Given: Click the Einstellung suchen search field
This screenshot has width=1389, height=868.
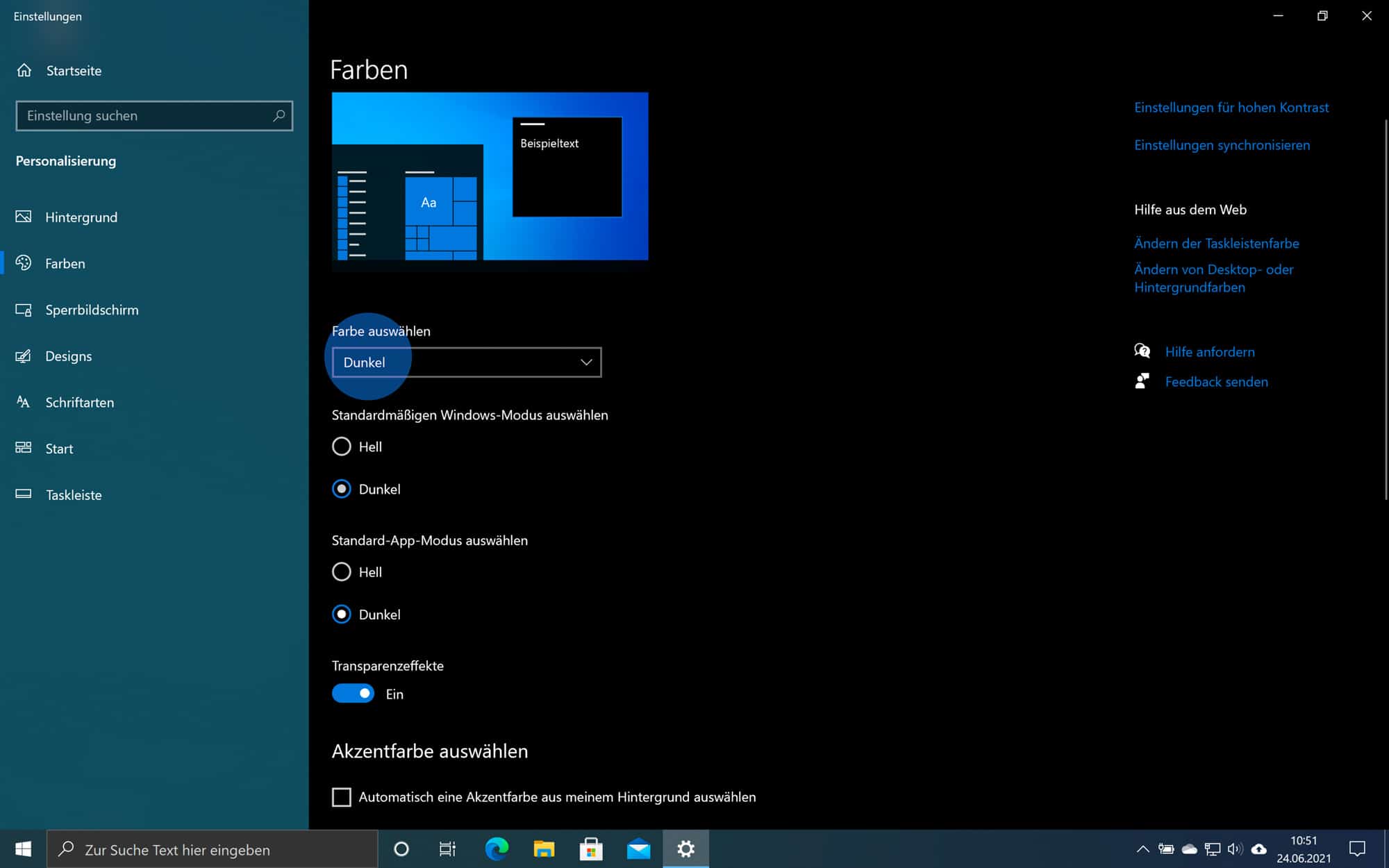Looking at the screenshot, I should (153, 115).
